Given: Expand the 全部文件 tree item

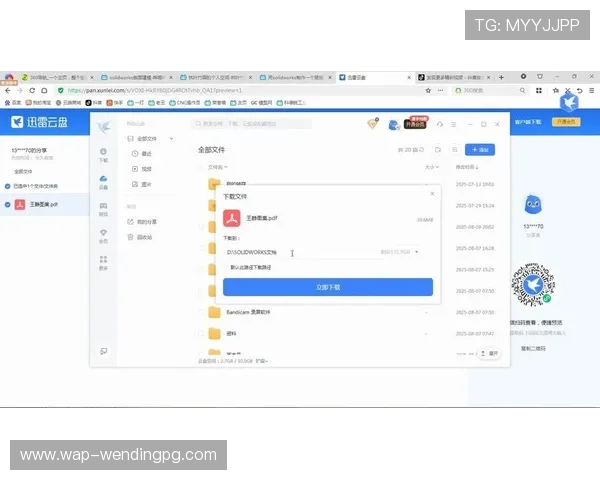Looking at the screenshot, I should click(172, 138).
